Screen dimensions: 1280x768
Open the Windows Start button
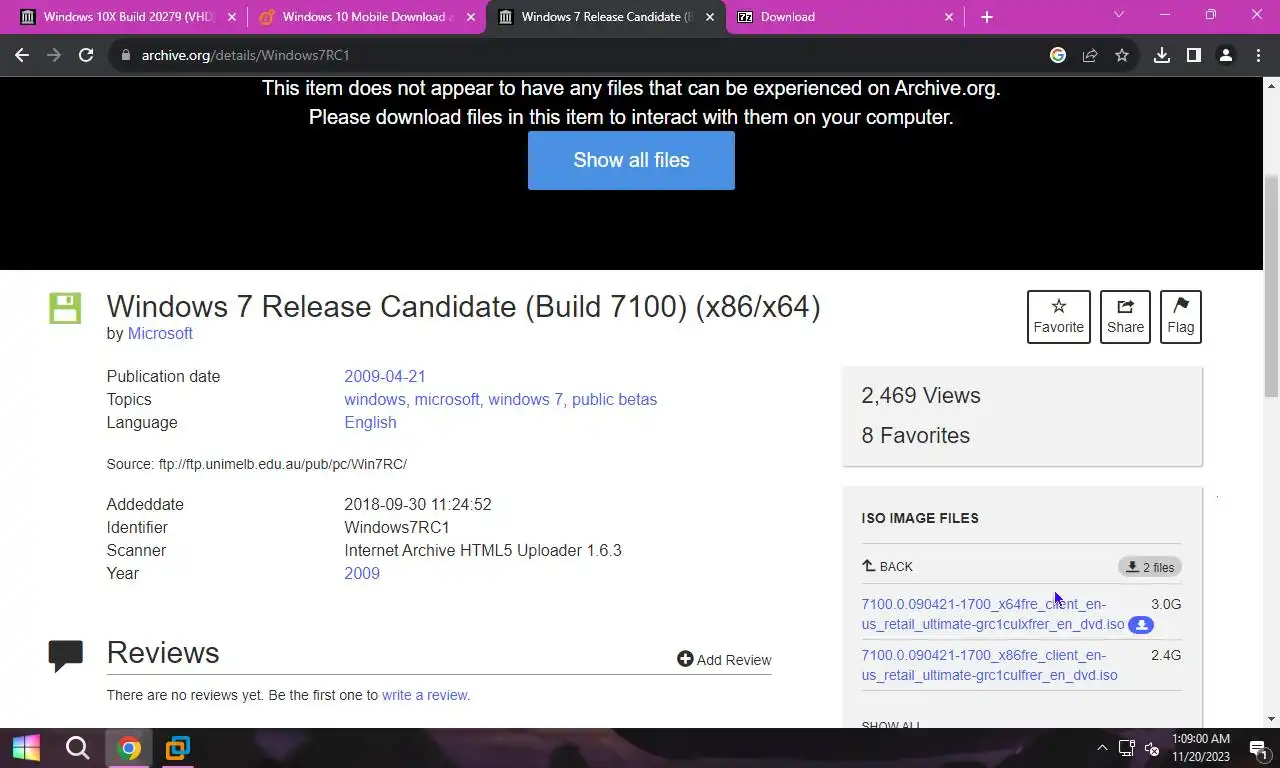[x=26, y=747]
